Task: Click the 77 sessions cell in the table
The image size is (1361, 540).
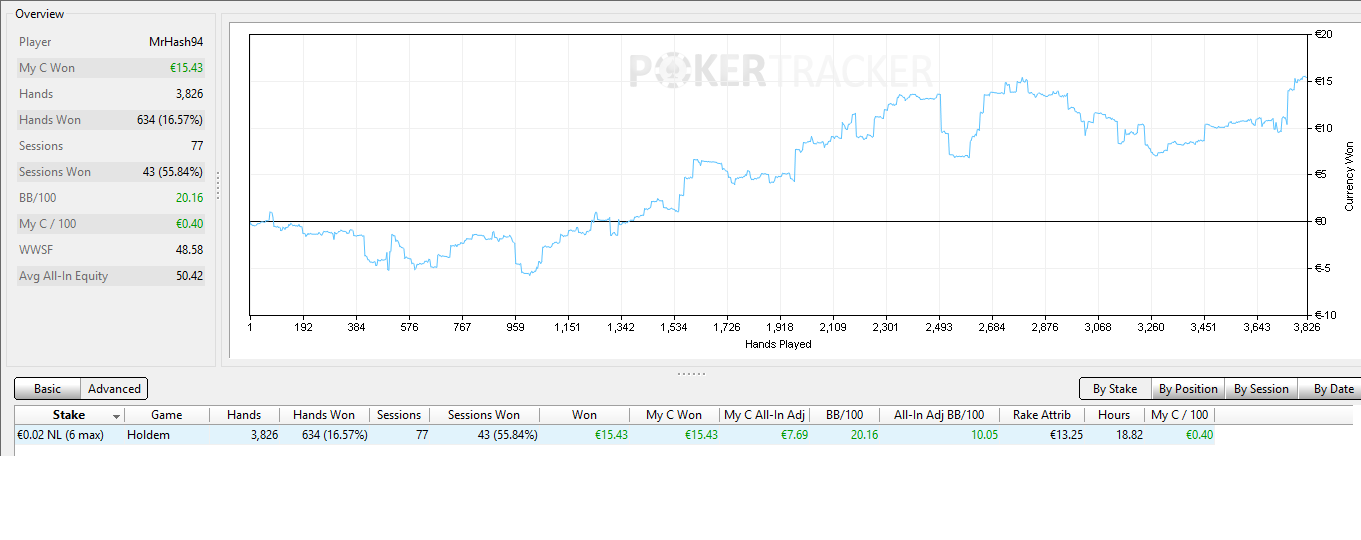Action: 420,435
